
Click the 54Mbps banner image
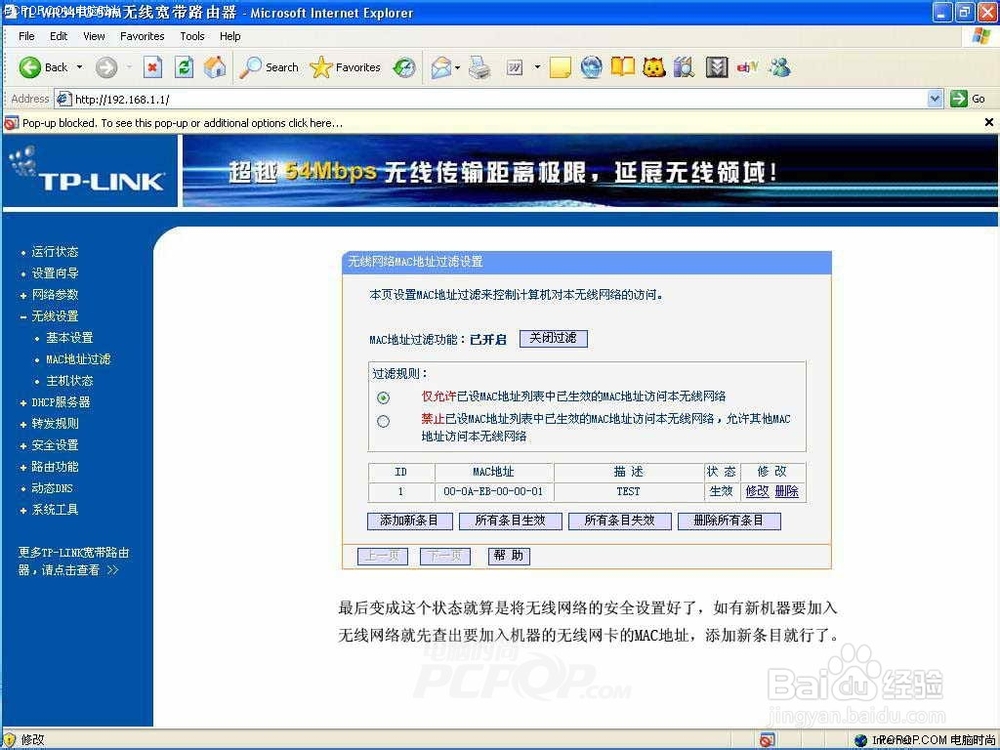(x=590, y=171)
